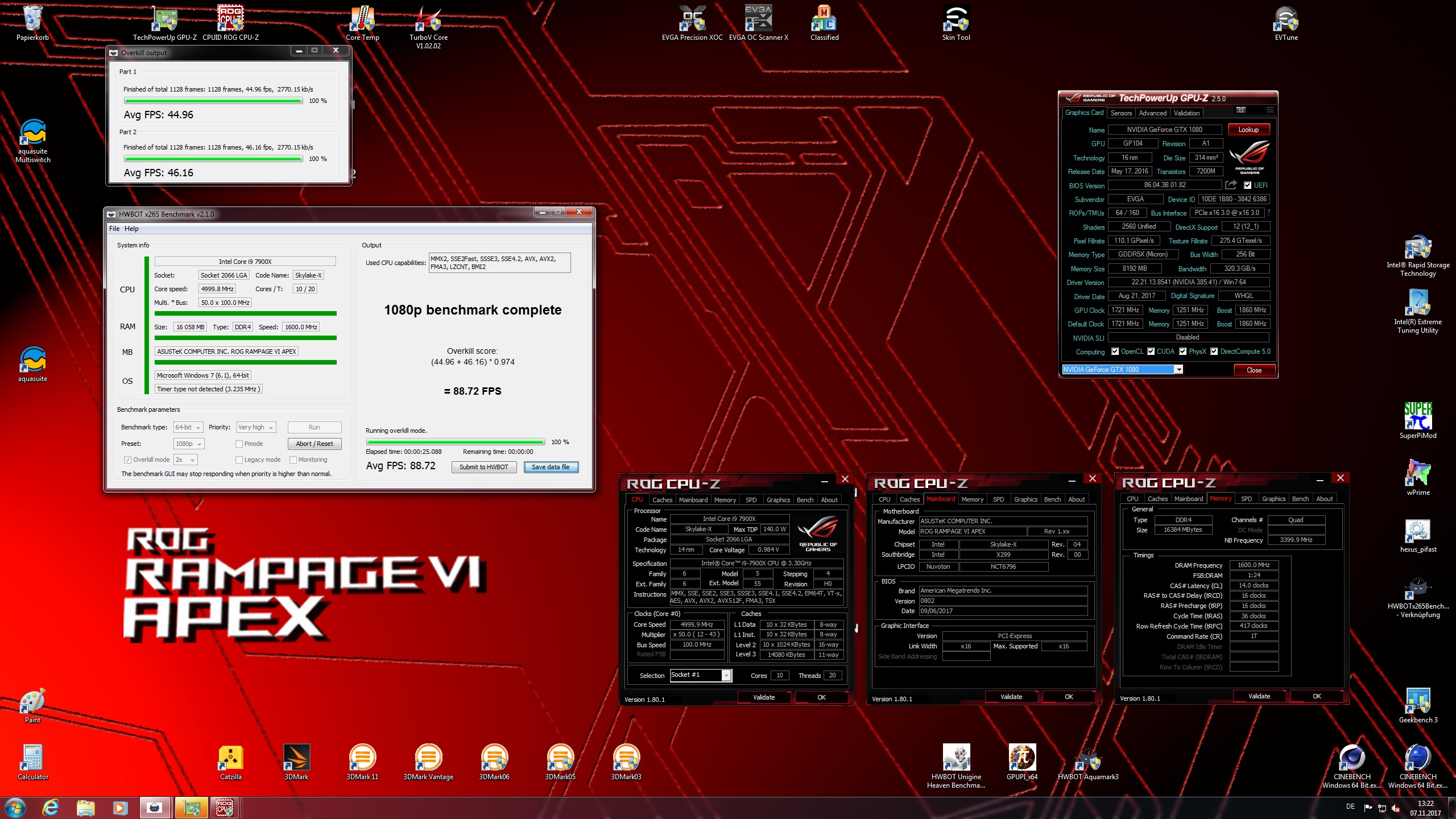Open Intel Rapid Storage Technology shortcut

tap(1418, 255)
